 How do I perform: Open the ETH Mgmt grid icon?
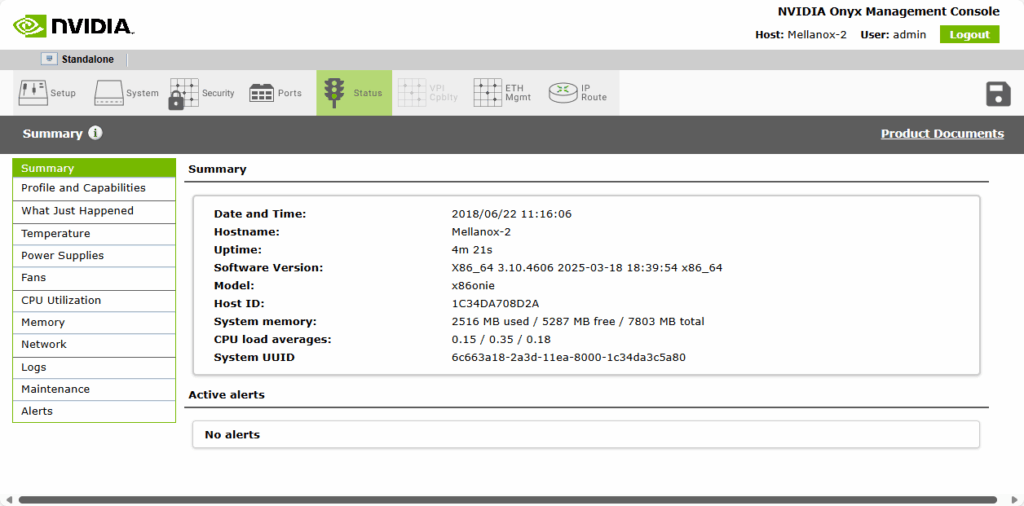(487, 93)
